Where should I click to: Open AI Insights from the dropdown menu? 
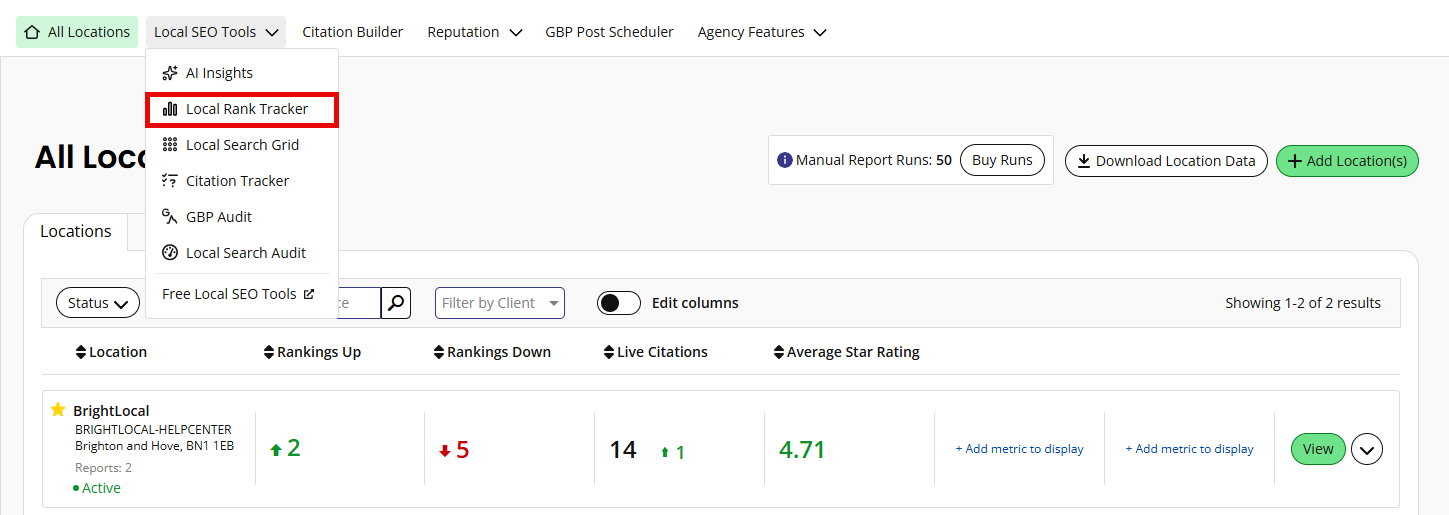(x=241, y=73)
